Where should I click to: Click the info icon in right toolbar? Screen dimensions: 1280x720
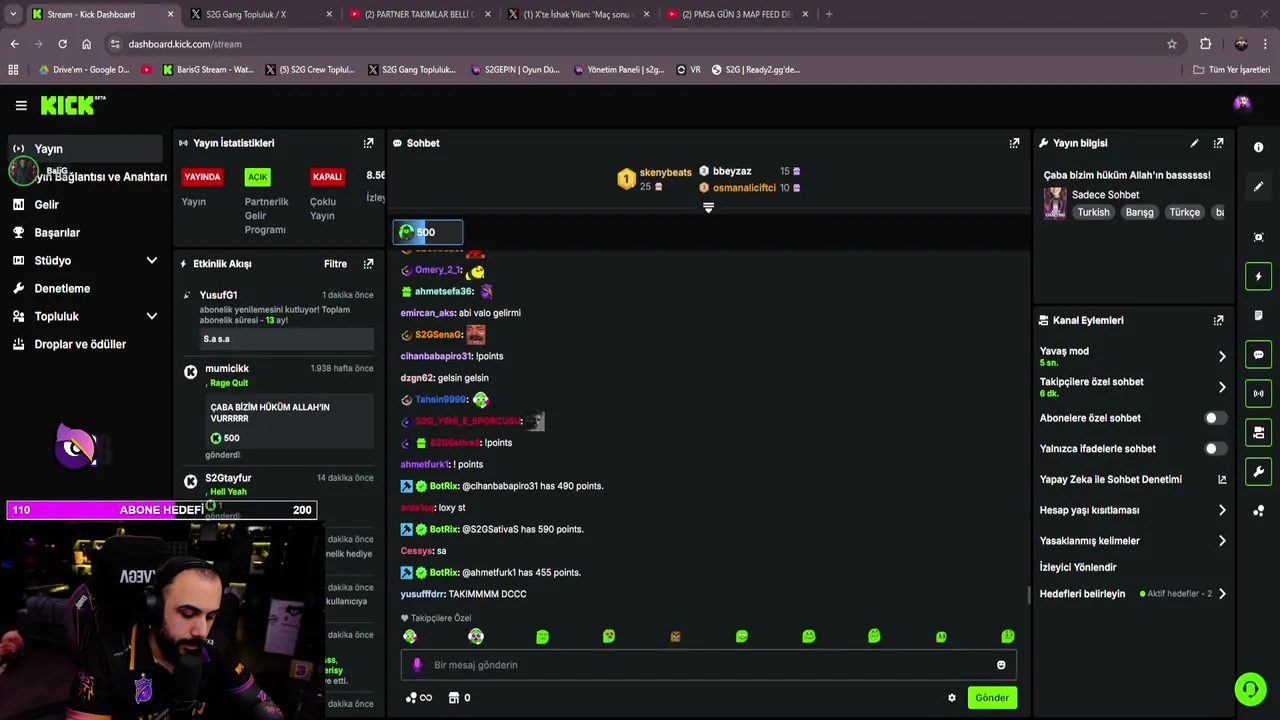point(1258,147)
